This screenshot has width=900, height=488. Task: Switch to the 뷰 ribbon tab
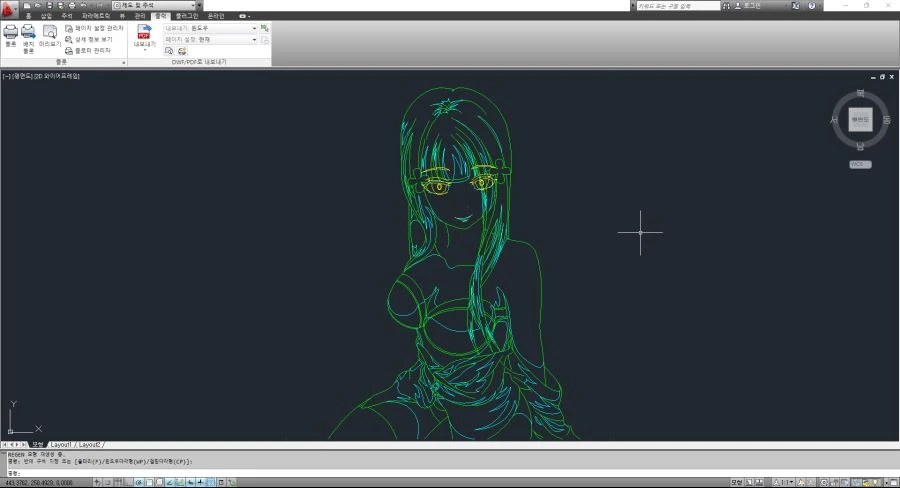122,16
